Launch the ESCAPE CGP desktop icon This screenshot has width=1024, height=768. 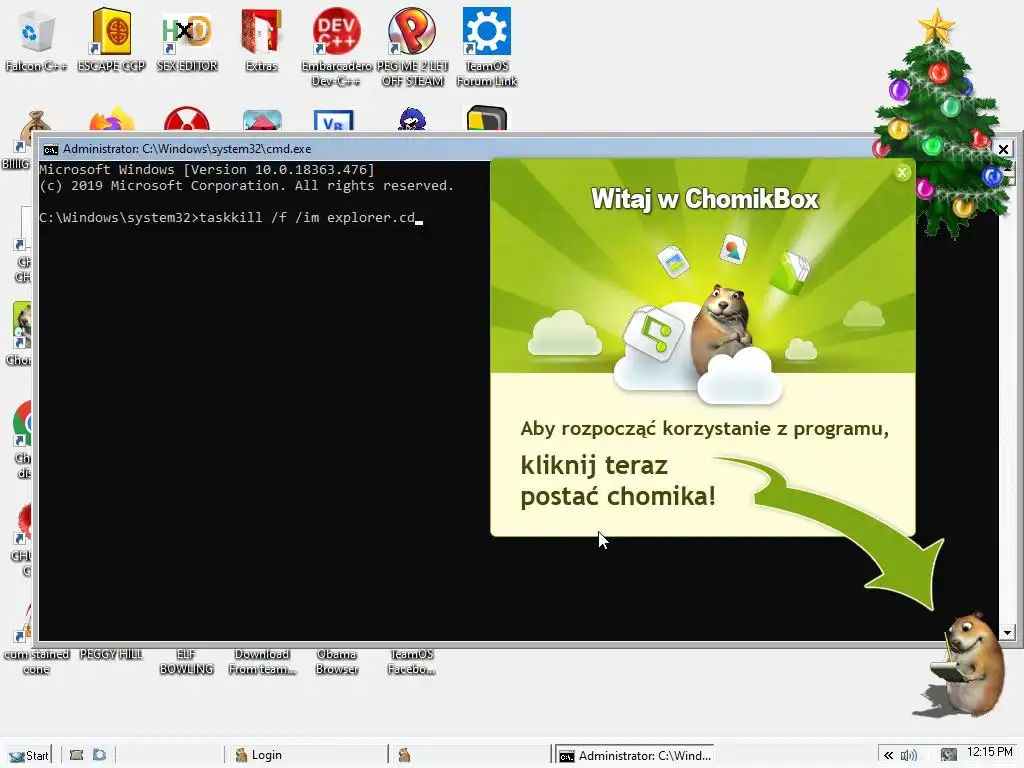(111, 39)
